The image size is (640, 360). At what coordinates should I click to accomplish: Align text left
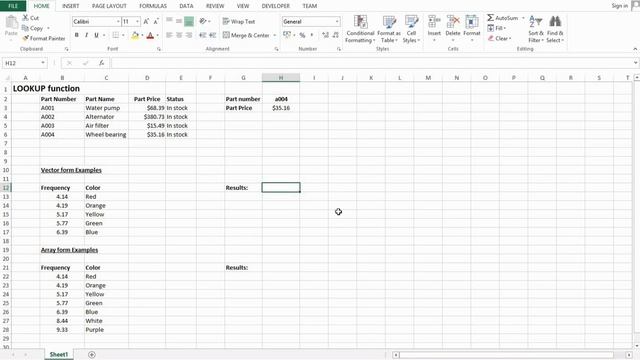[x=169, y=36]
